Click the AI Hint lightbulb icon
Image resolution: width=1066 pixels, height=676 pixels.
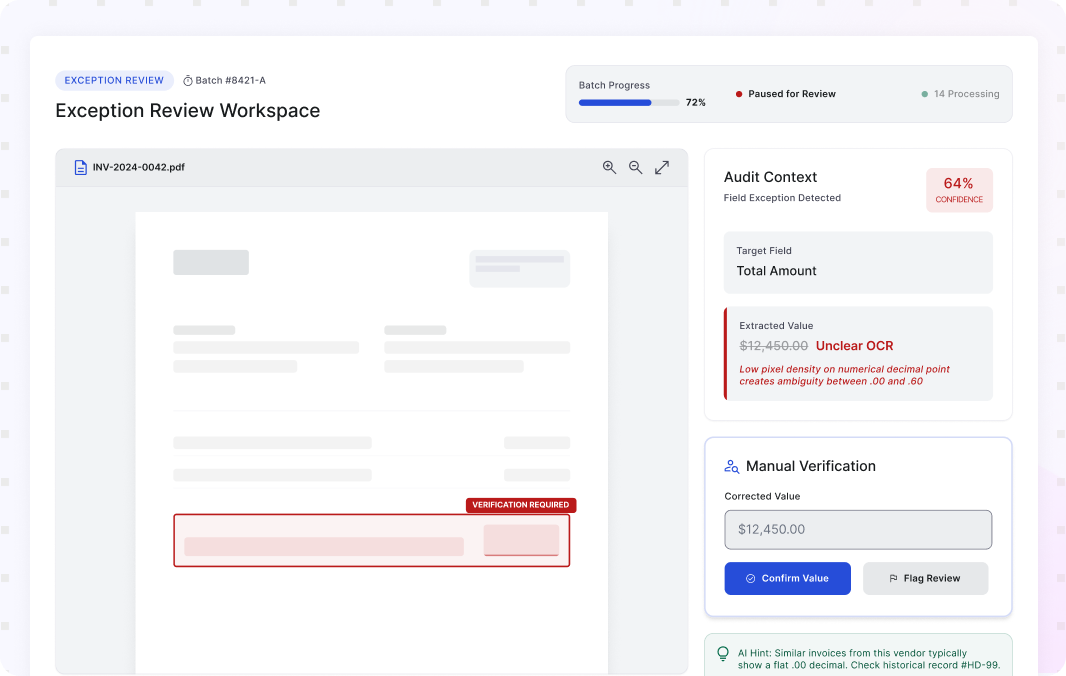click(x=723, y=654)
